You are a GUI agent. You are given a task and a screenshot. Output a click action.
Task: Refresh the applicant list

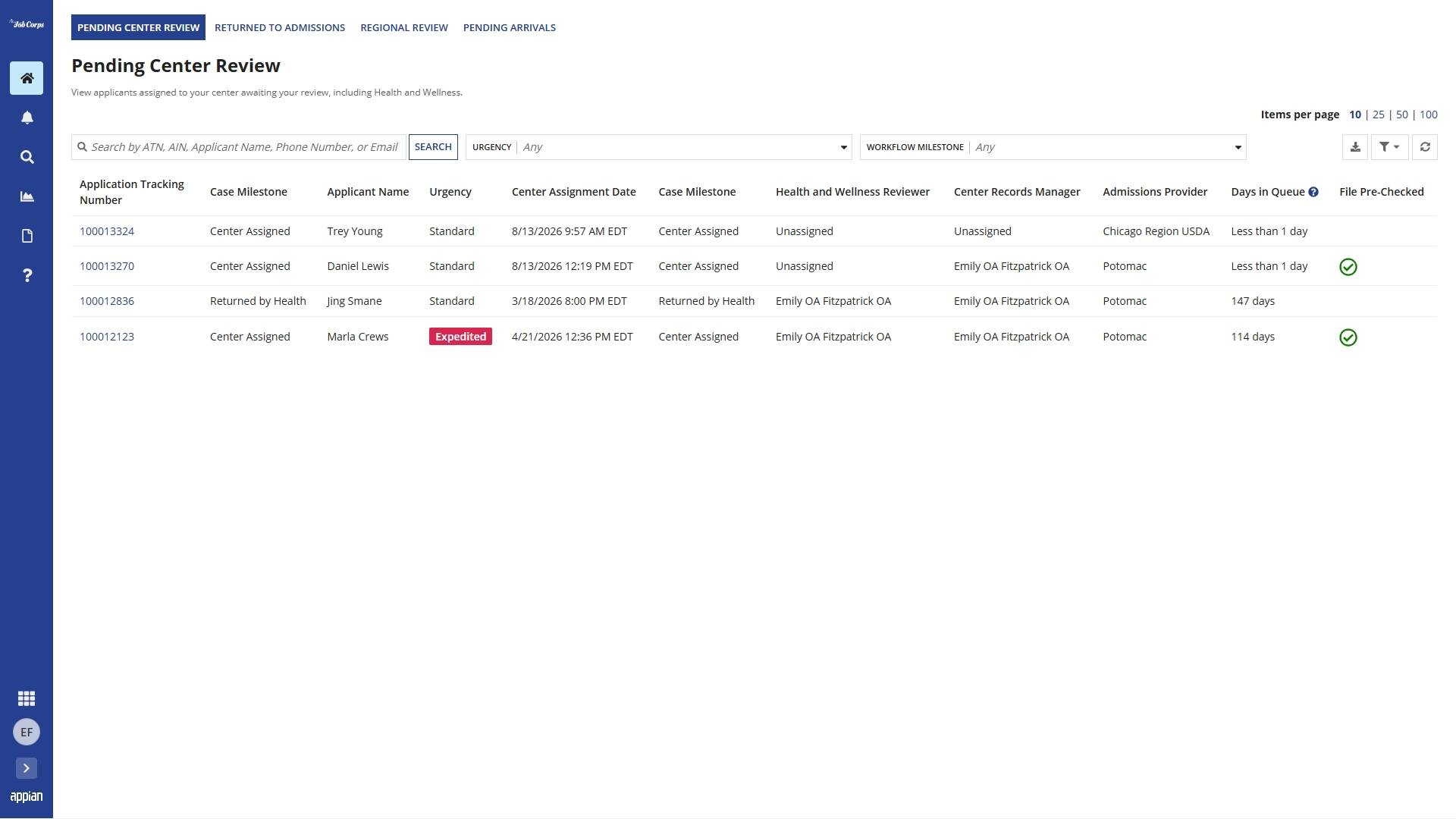click(1425, 147)
